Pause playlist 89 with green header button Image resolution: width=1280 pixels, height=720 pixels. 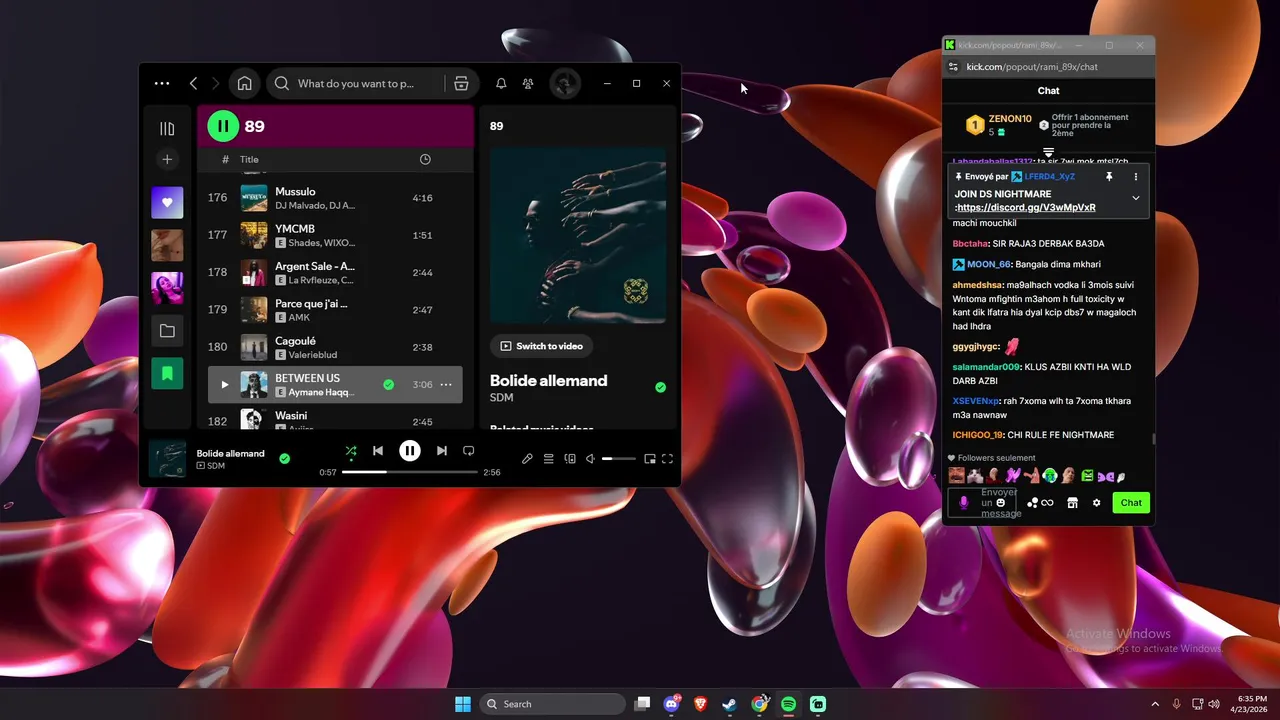pos(223,126)
